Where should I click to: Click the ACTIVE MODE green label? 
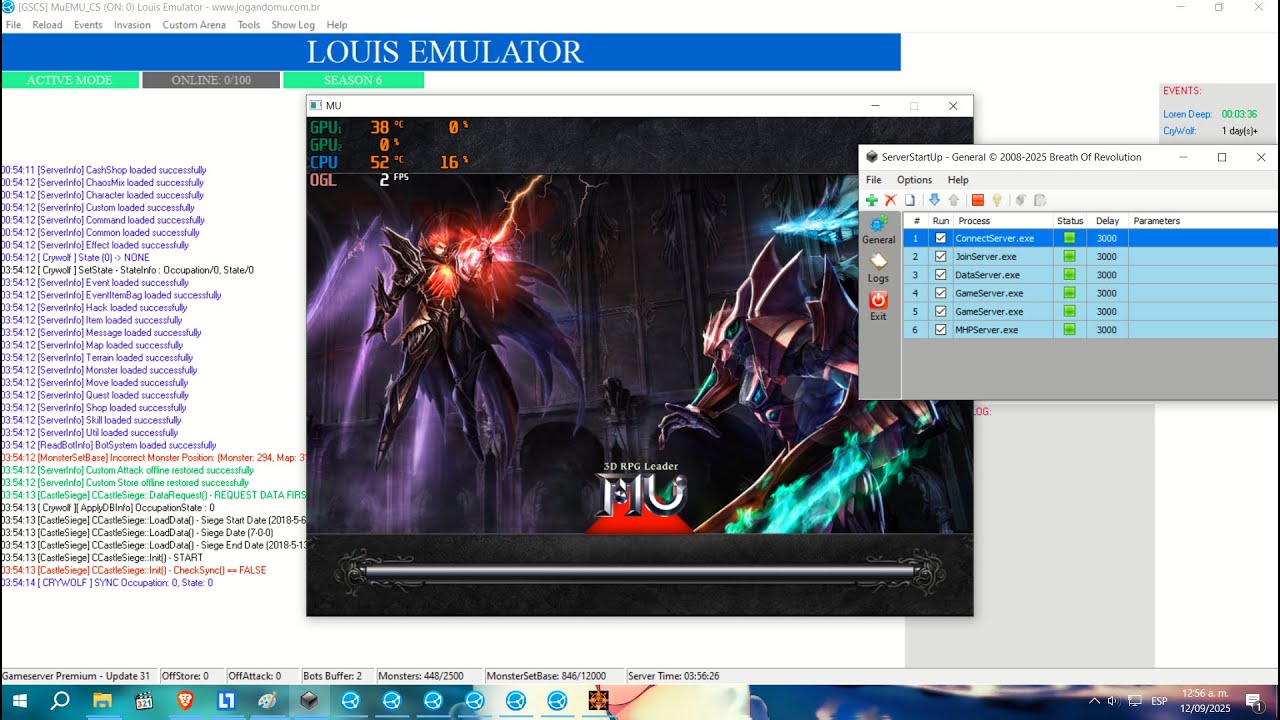coord(70,80)
